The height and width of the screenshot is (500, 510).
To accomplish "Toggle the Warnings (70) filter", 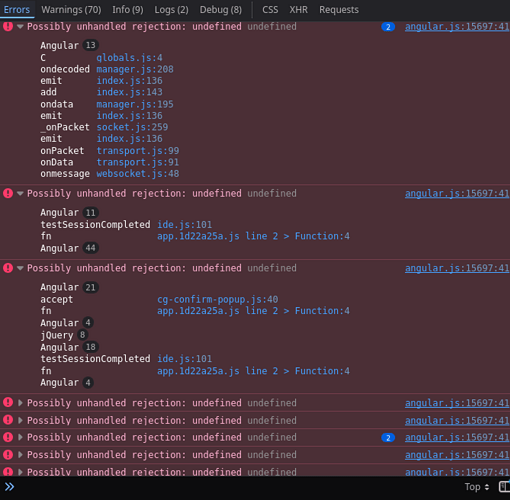I will pos(71,10).
